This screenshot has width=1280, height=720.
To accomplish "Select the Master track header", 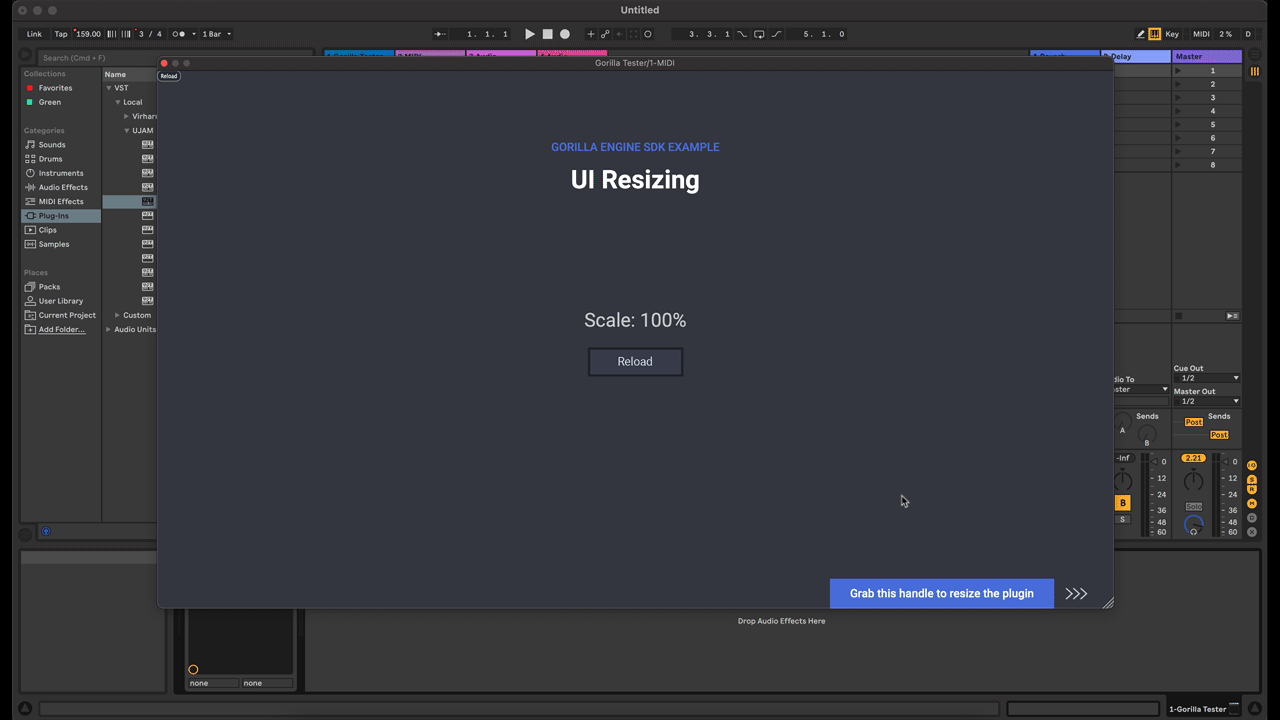I will [1207, 57].
